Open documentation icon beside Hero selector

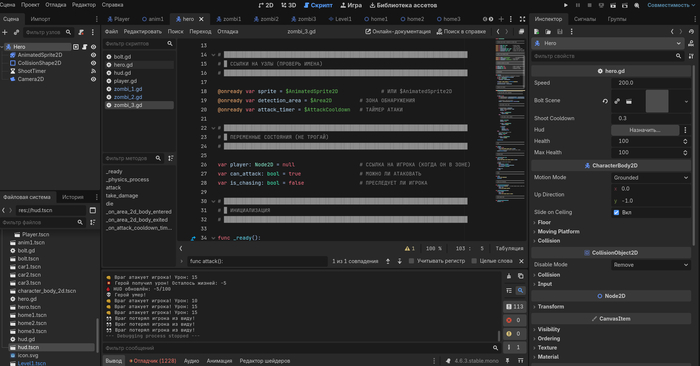pyautogui.click(x=691, y=43)
